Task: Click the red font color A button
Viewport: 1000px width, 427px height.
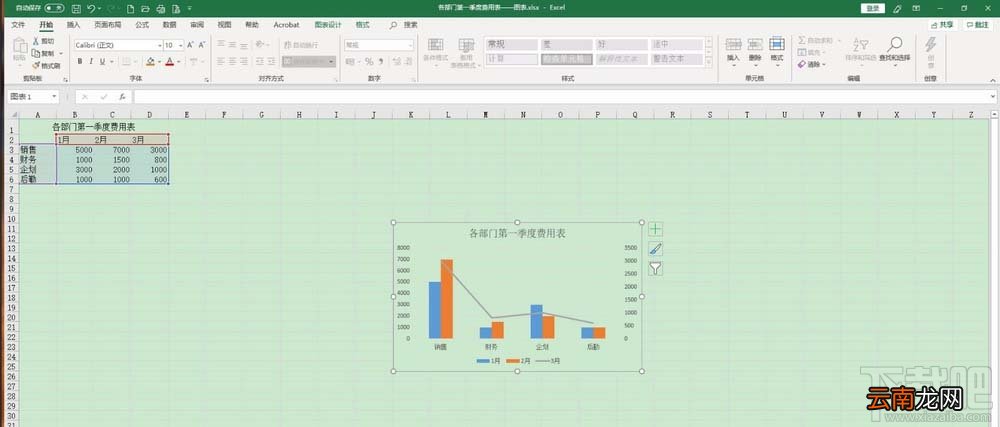Action: pyautogui.click(x=170, y=62)
